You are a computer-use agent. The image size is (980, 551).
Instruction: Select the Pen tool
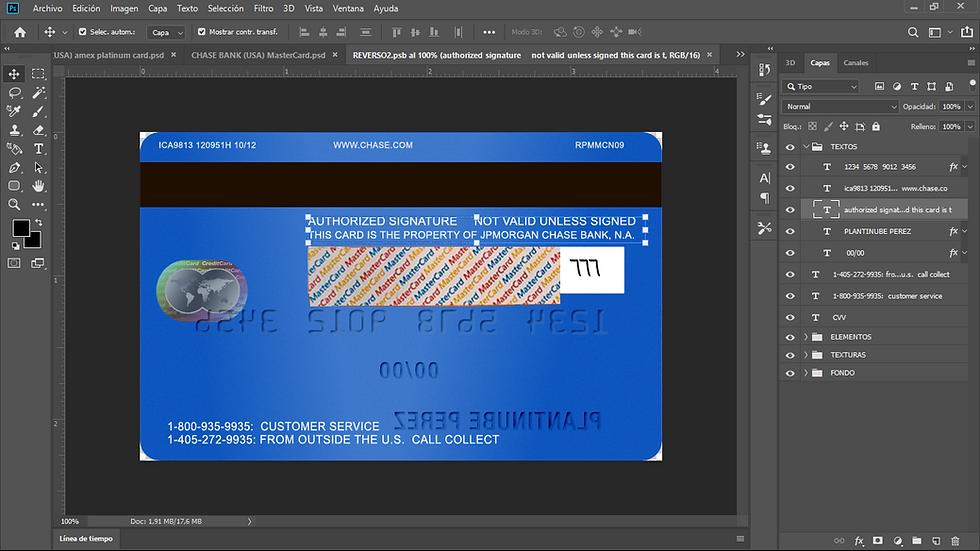pos(14,167)
